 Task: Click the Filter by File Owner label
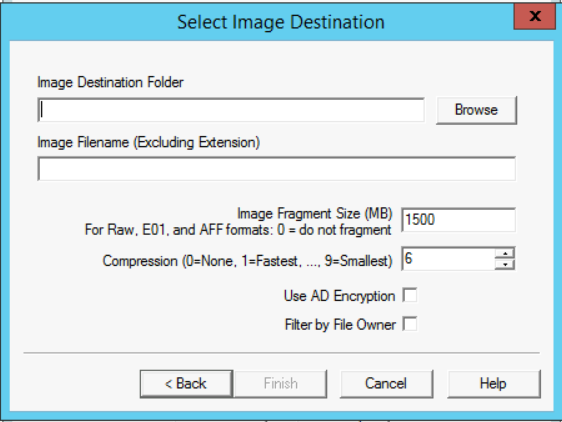click(340, 324)
